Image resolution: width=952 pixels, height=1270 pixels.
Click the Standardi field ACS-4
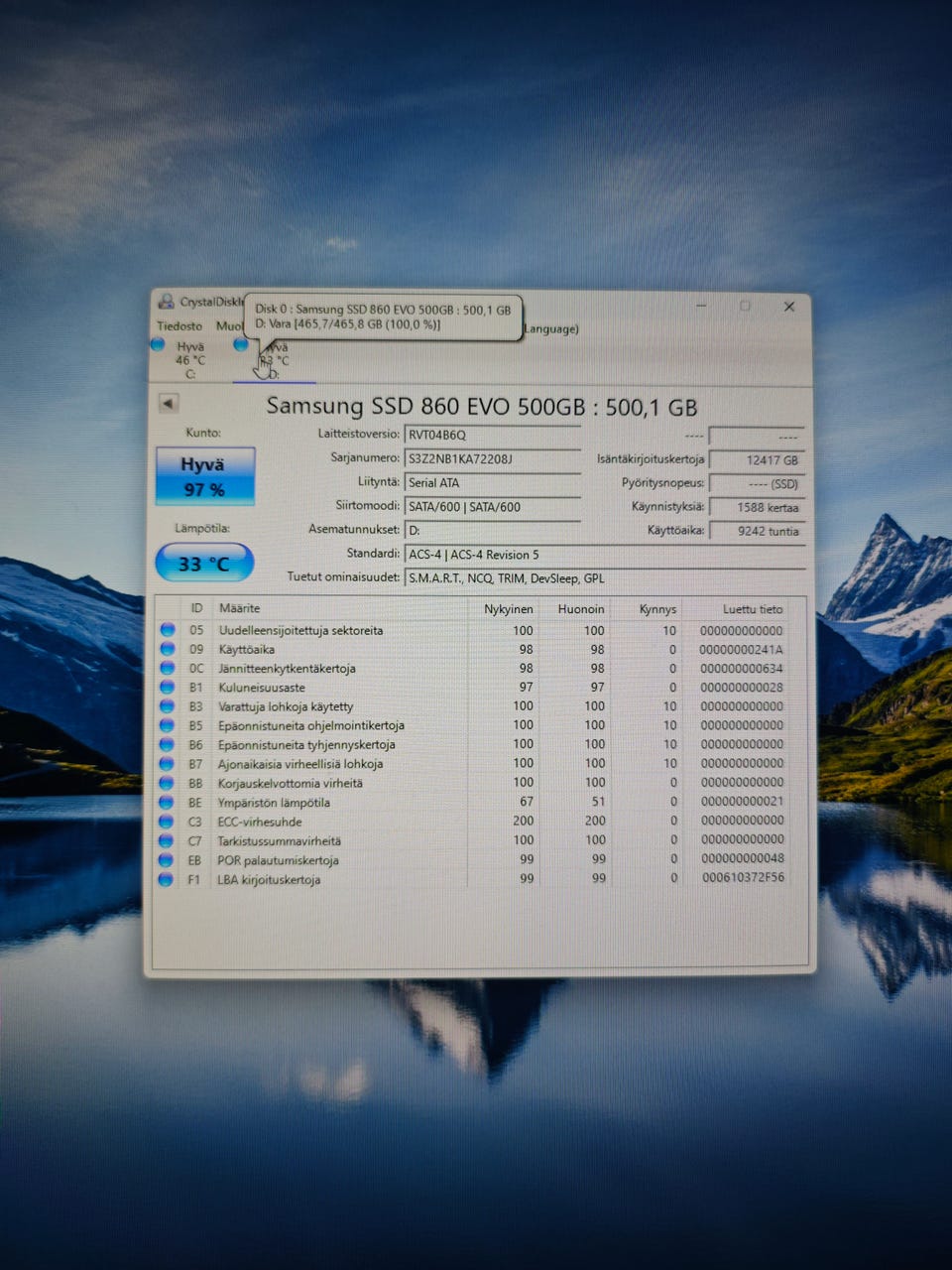point(605,555)
